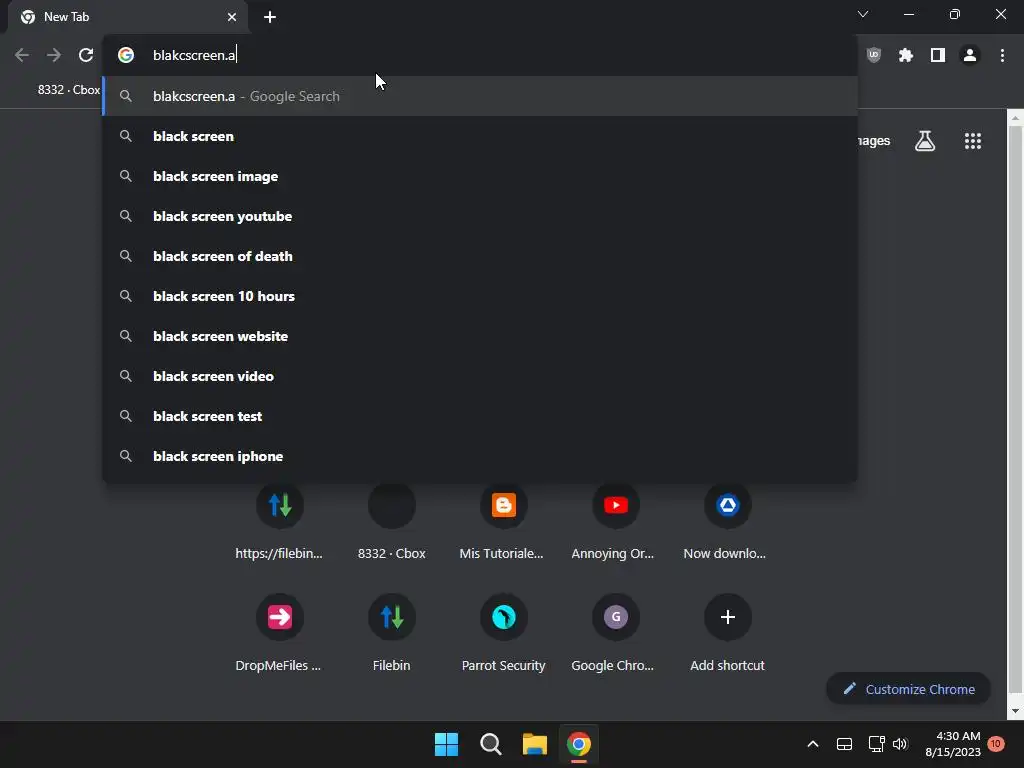Open the 8332 · Cbox bookmark
The image size is (1024, 768).
(x=68, y=89)
